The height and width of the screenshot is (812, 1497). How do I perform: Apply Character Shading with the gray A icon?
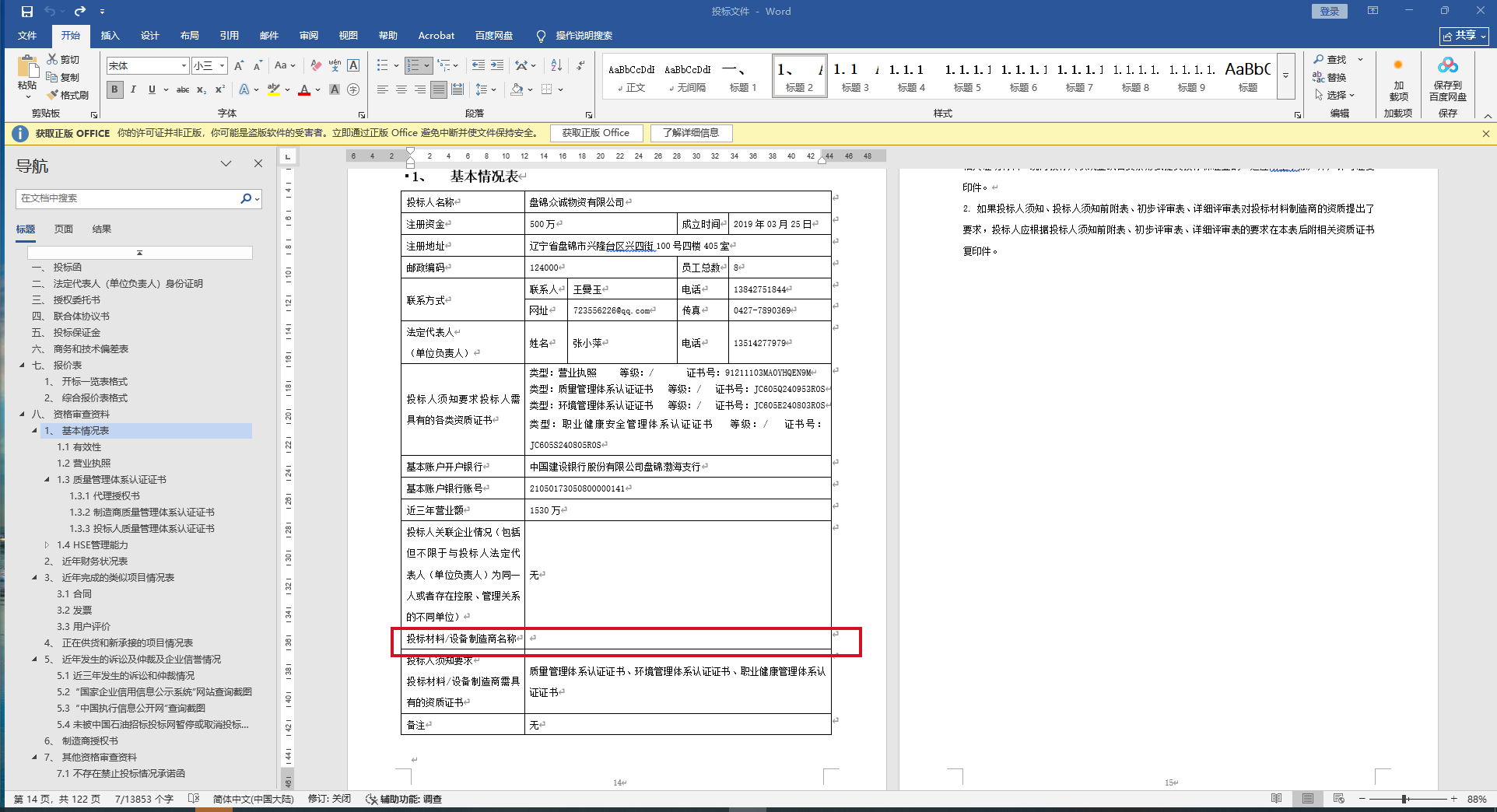point(335,90)
